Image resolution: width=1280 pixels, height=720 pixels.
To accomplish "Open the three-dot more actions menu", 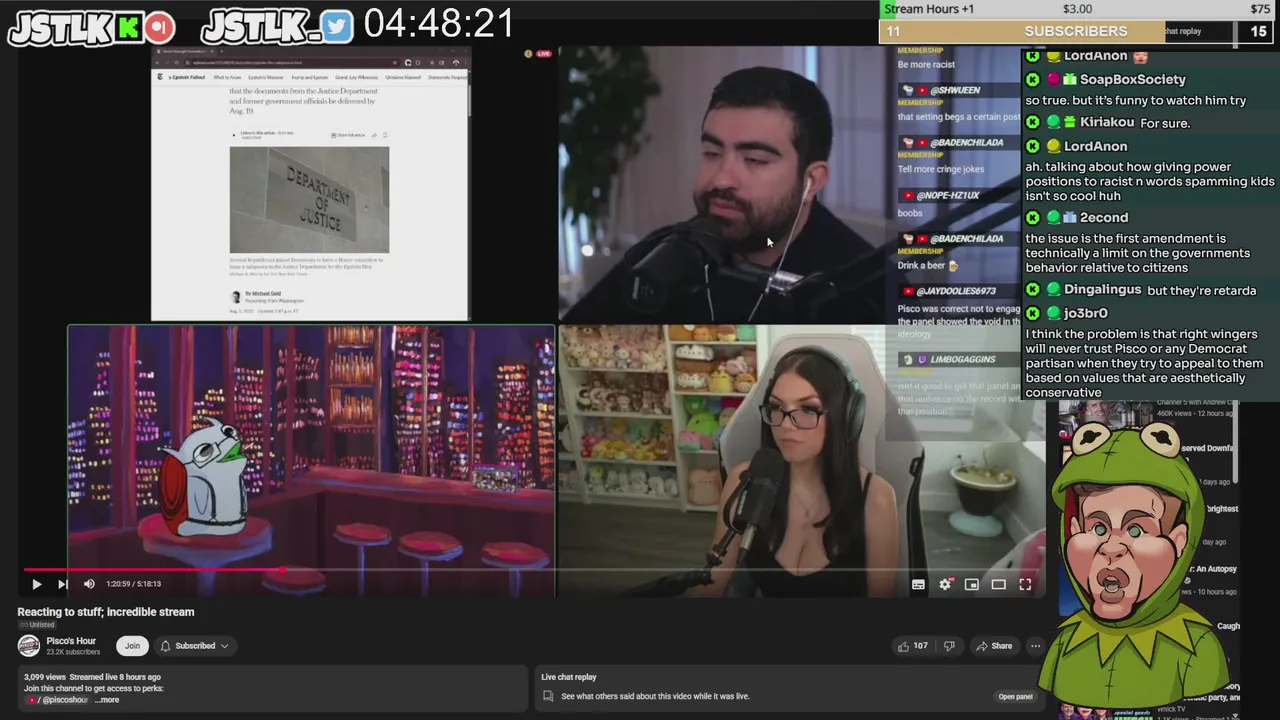I will (1036, 646).
